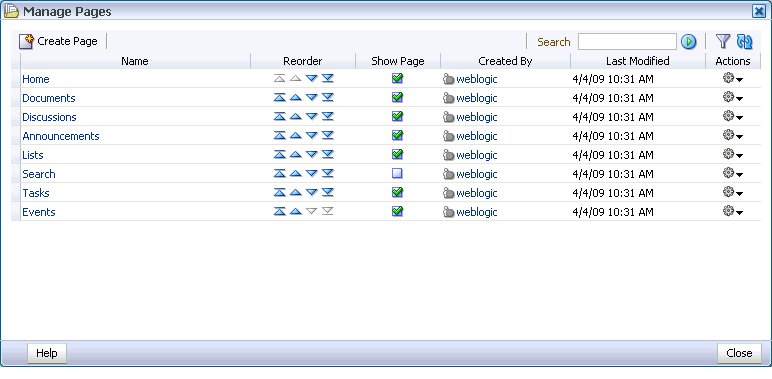The width and height of the screenshot is (772, 379).
Task: Uncheck Show Page for Tasks
Action: point(397,192)
